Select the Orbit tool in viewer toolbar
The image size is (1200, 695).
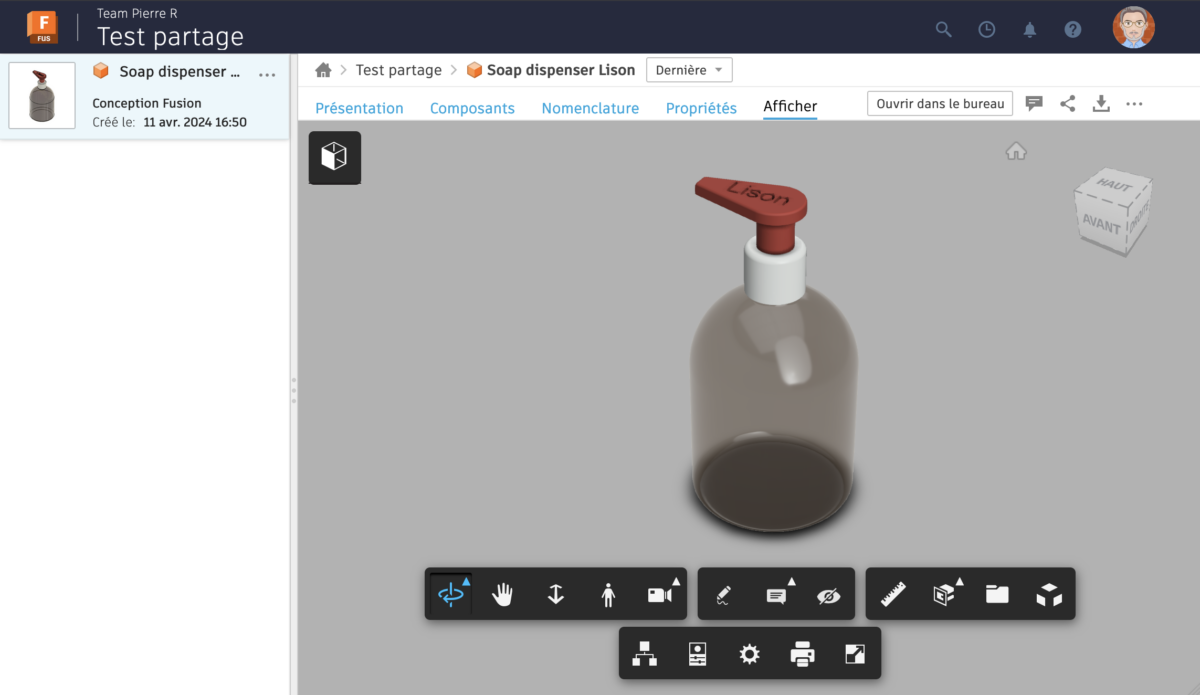pyautogui.click(x=451, y=594)
